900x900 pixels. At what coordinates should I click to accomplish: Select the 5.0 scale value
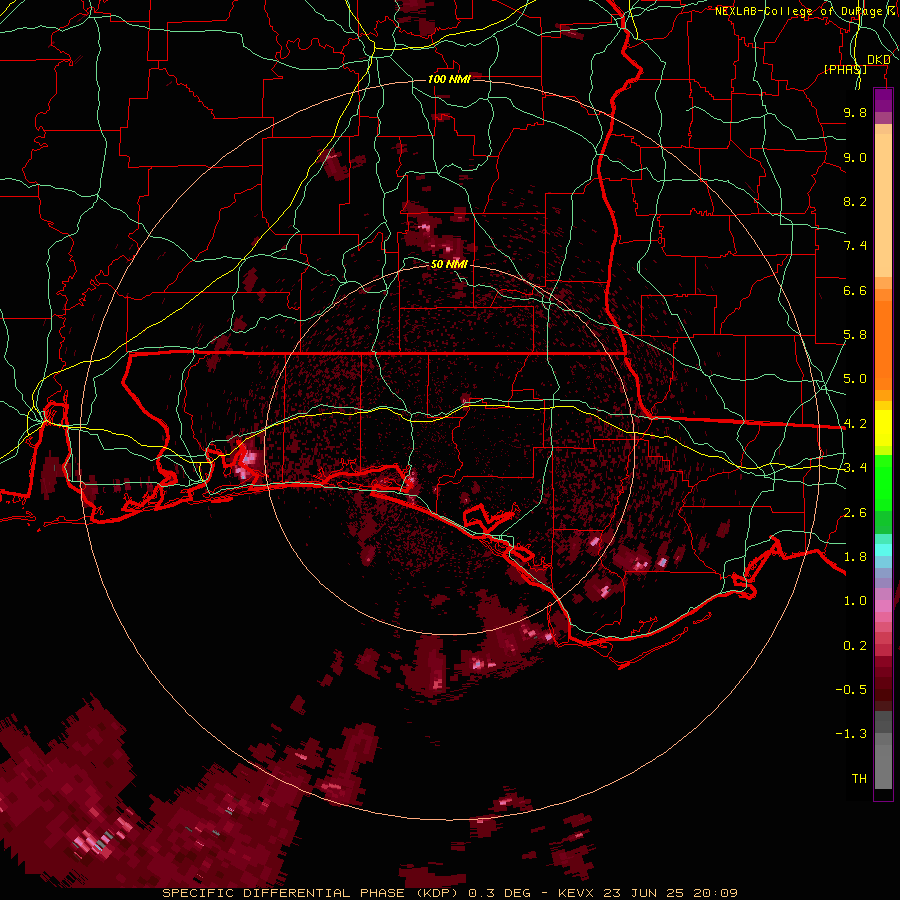(x=855, y=379)
